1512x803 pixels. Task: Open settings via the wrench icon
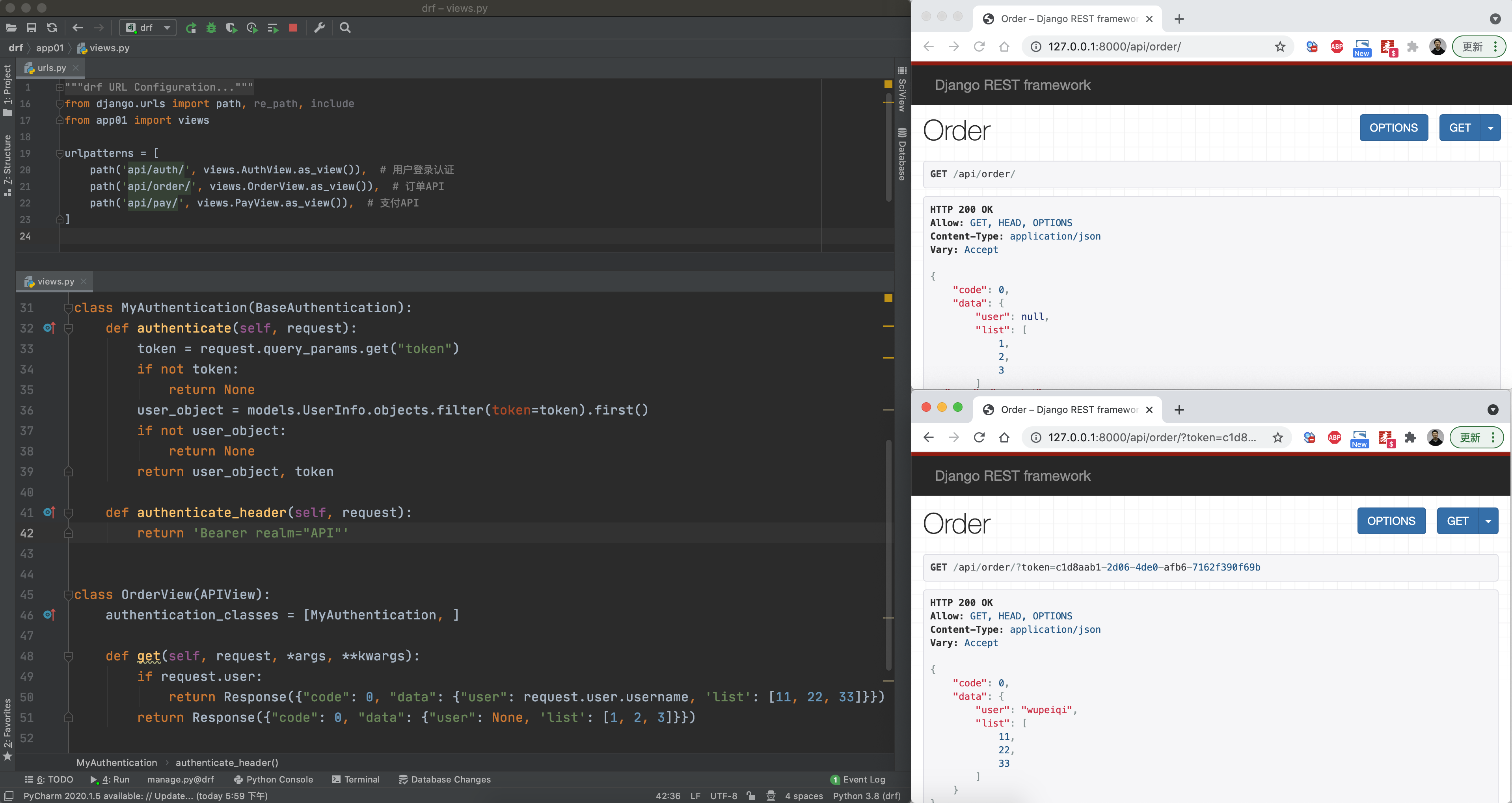coord(319,28)
